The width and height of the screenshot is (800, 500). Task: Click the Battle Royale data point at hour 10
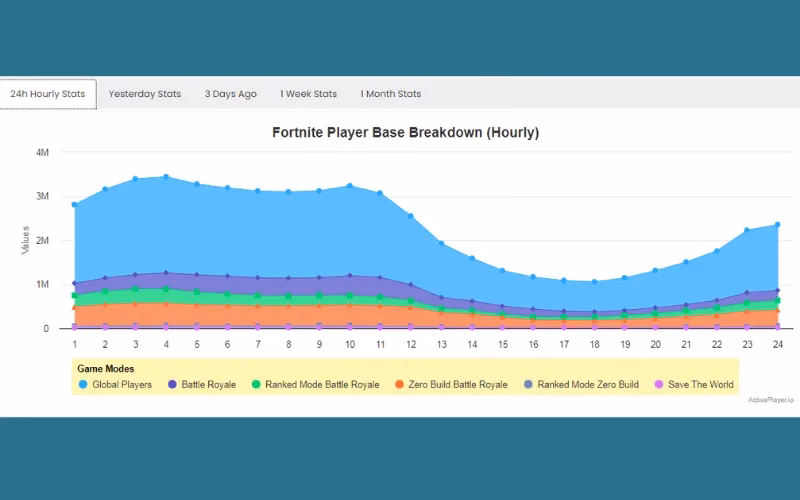click(350, 276)
